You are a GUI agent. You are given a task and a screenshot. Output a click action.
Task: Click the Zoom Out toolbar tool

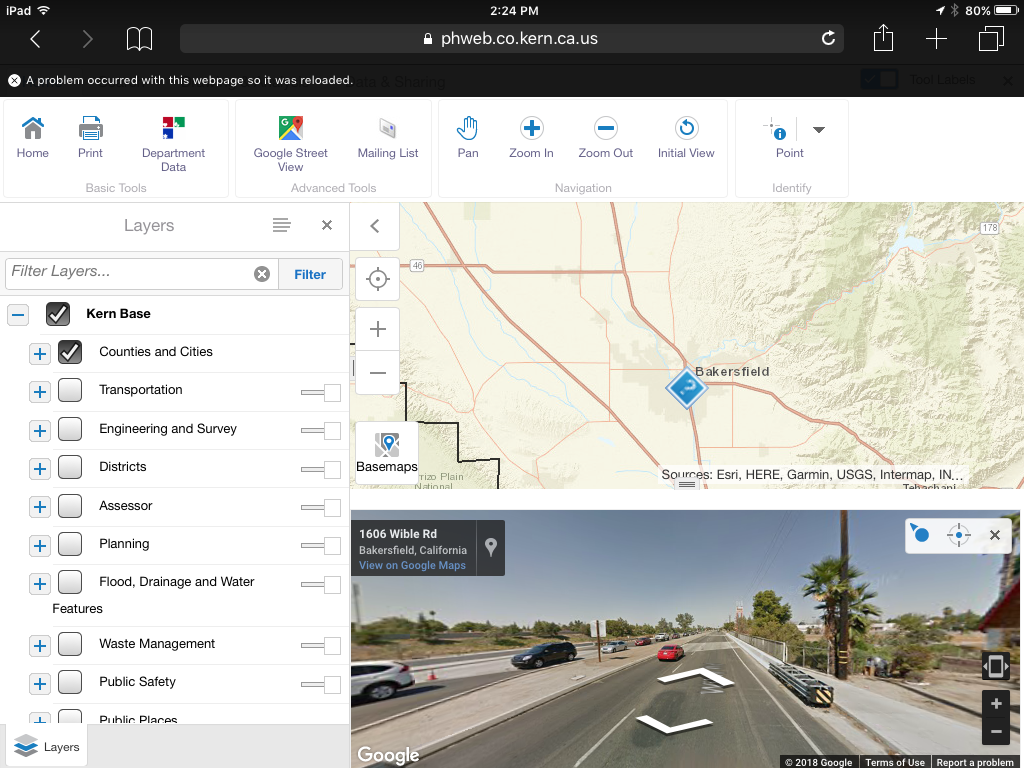[x=605, y=137]
